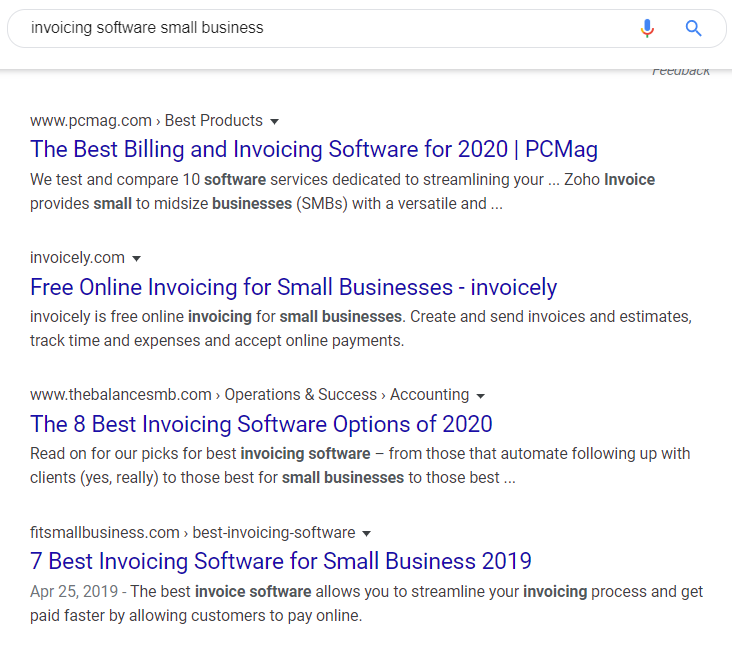Image resolution: width=732 pixels, height=650 pixels.
Task: Click the snippet starting "Read on for our picks"
Action: click(x=360, y=465)
